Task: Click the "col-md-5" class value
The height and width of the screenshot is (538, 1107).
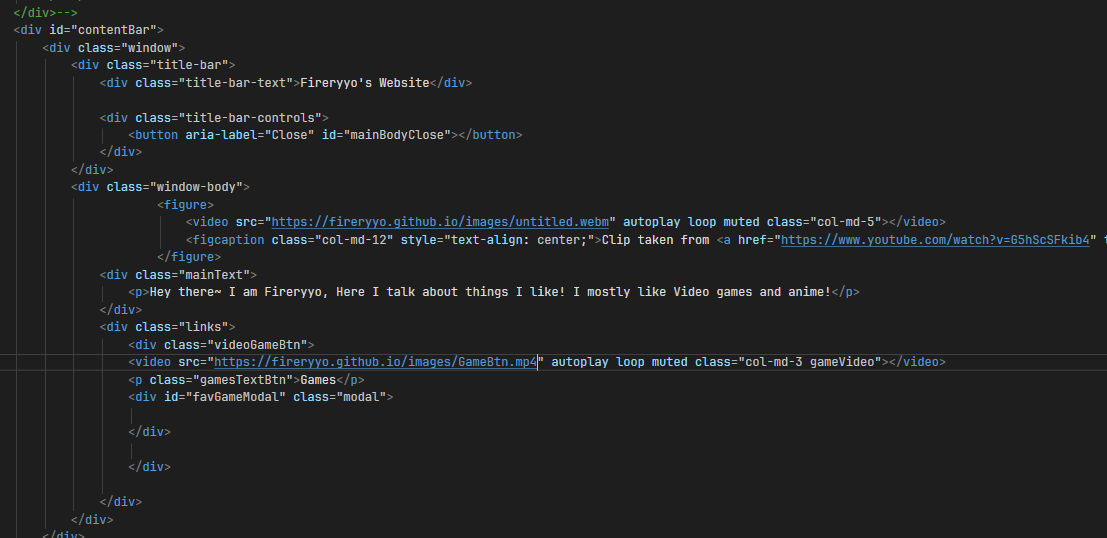Action: (x=842, y=222)
